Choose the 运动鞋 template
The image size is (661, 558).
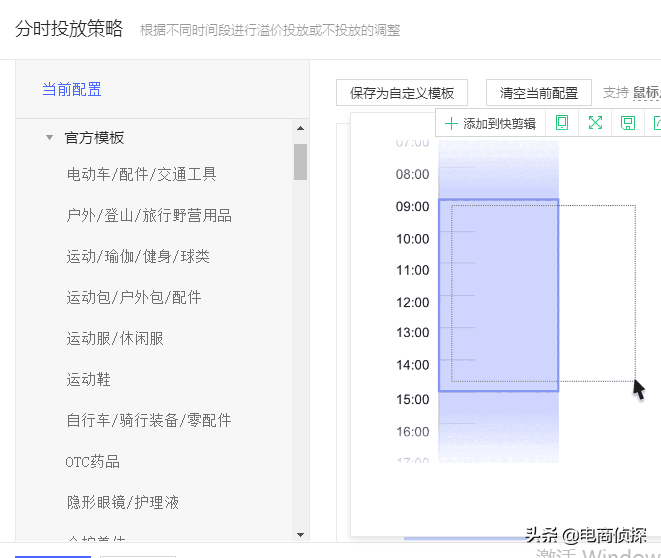(x=89, y=379)
